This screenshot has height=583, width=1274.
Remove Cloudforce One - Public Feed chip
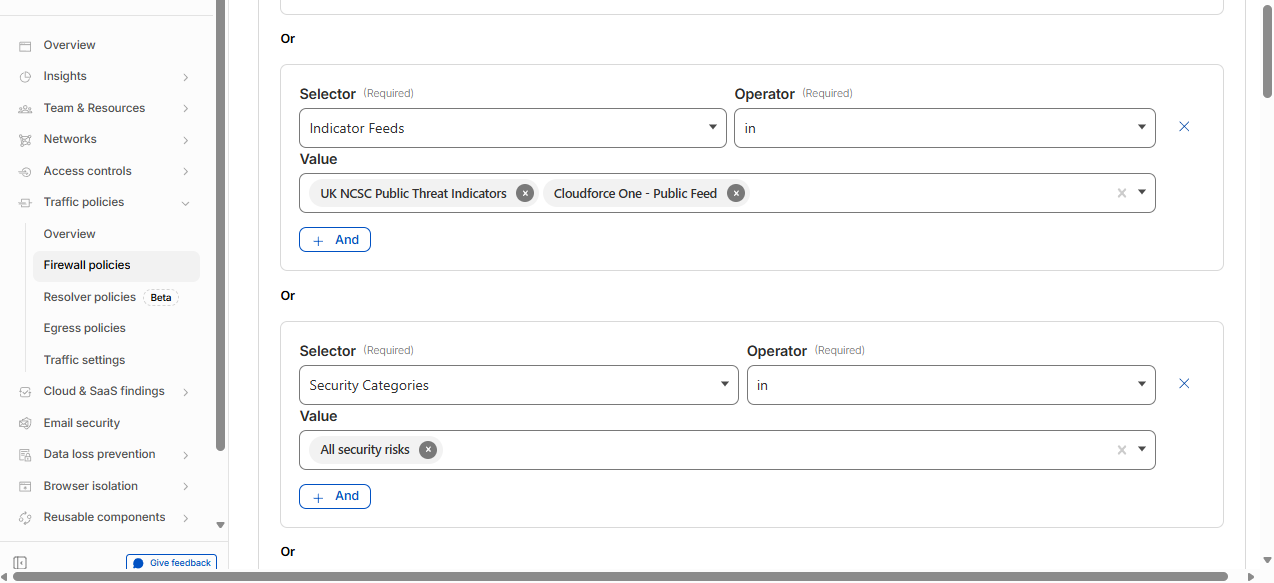pyautogui.click(x=736, y=194)
